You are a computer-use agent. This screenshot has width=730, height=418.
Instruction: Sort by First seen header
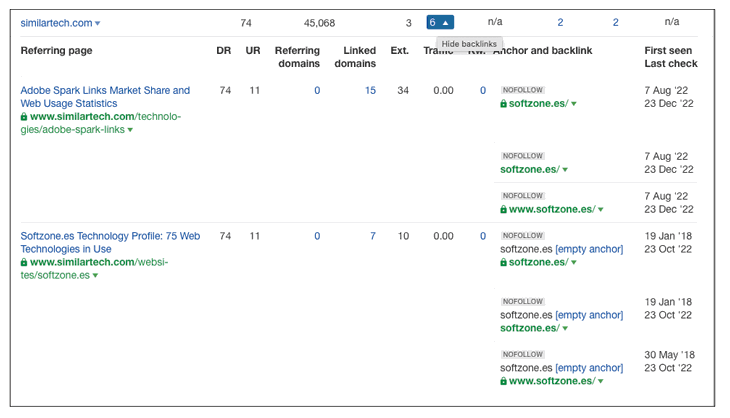670,50
